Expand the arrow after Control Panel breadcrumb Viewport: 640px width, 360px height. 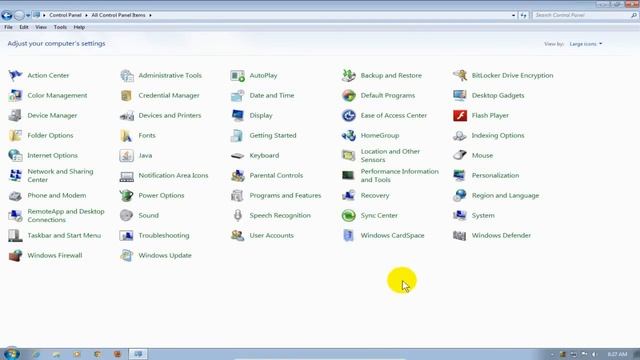coord(86,16)
